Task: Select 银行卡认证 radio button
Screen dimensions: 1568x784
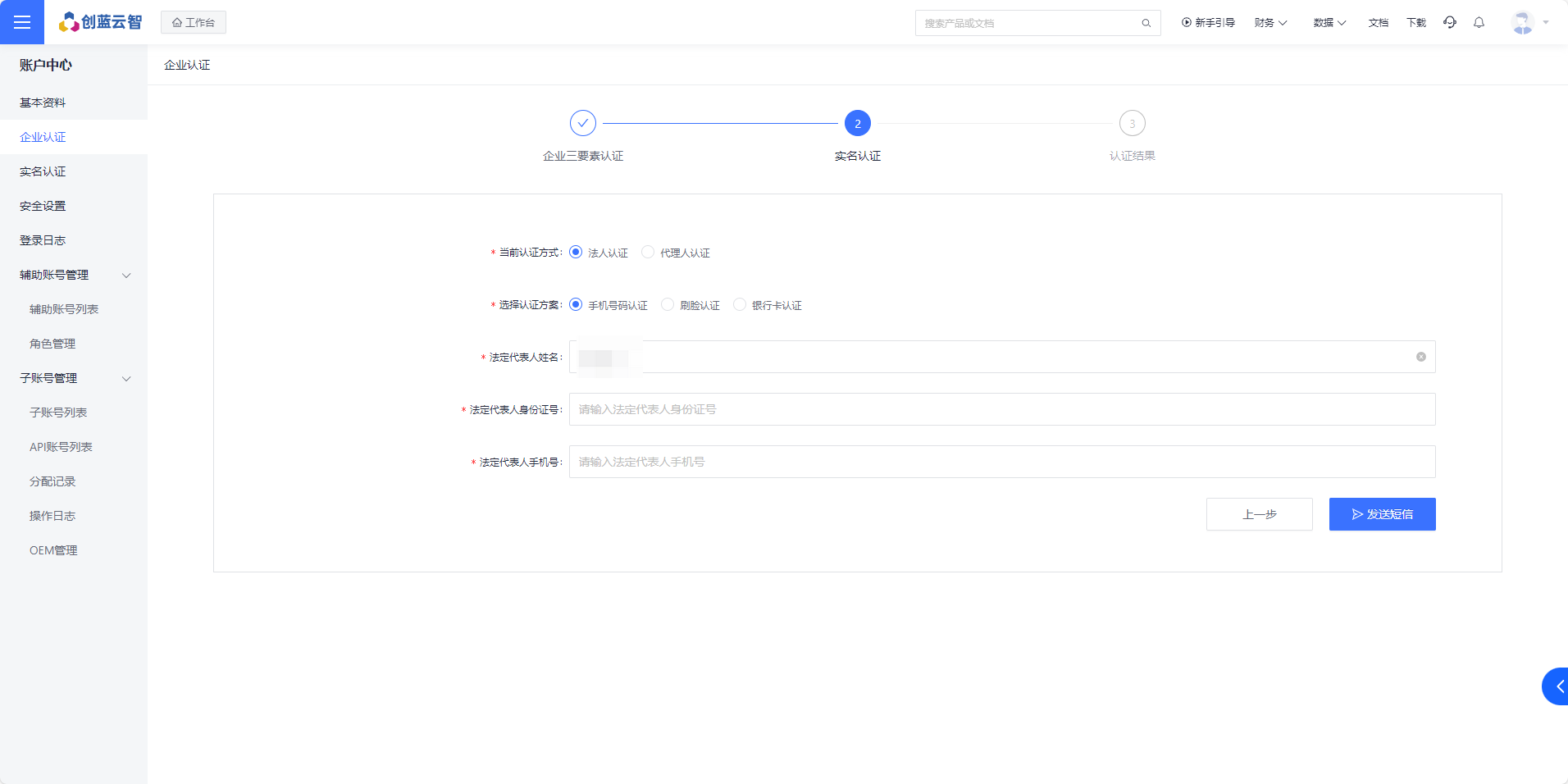Action: [x=740, y=305]
